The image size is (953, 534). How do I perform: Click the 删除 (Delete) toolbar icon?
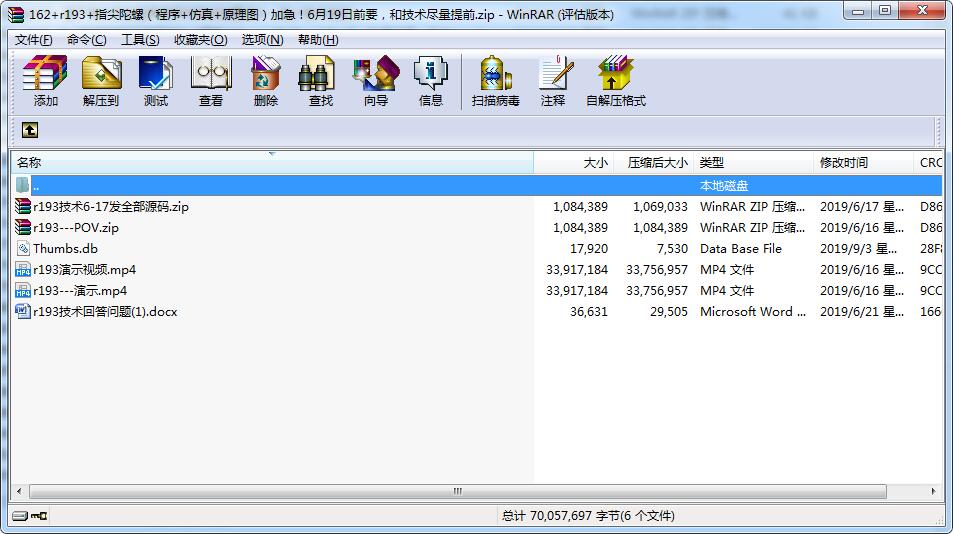tap(266, 81)
